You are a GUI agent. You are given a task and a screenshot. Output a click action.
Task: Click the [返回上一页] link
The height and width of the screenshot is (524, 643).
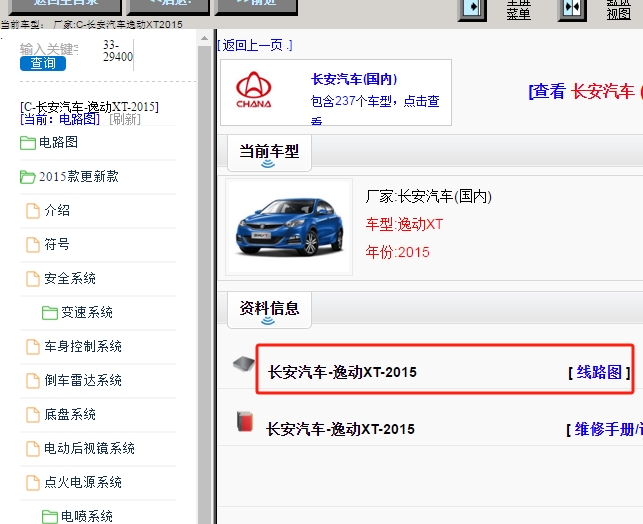(255, 45)
